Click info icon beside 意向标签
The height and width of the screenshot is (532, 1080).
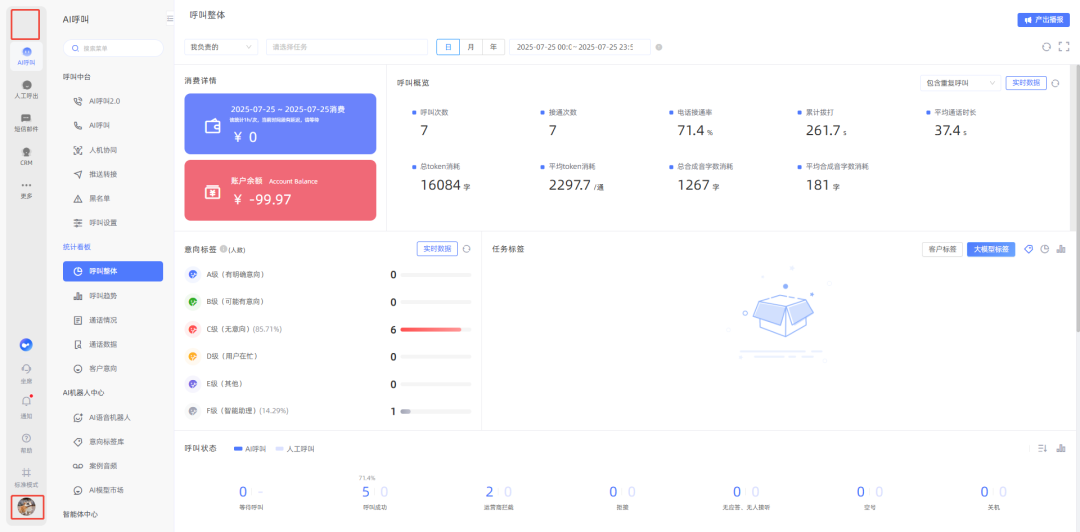(224, 249)
